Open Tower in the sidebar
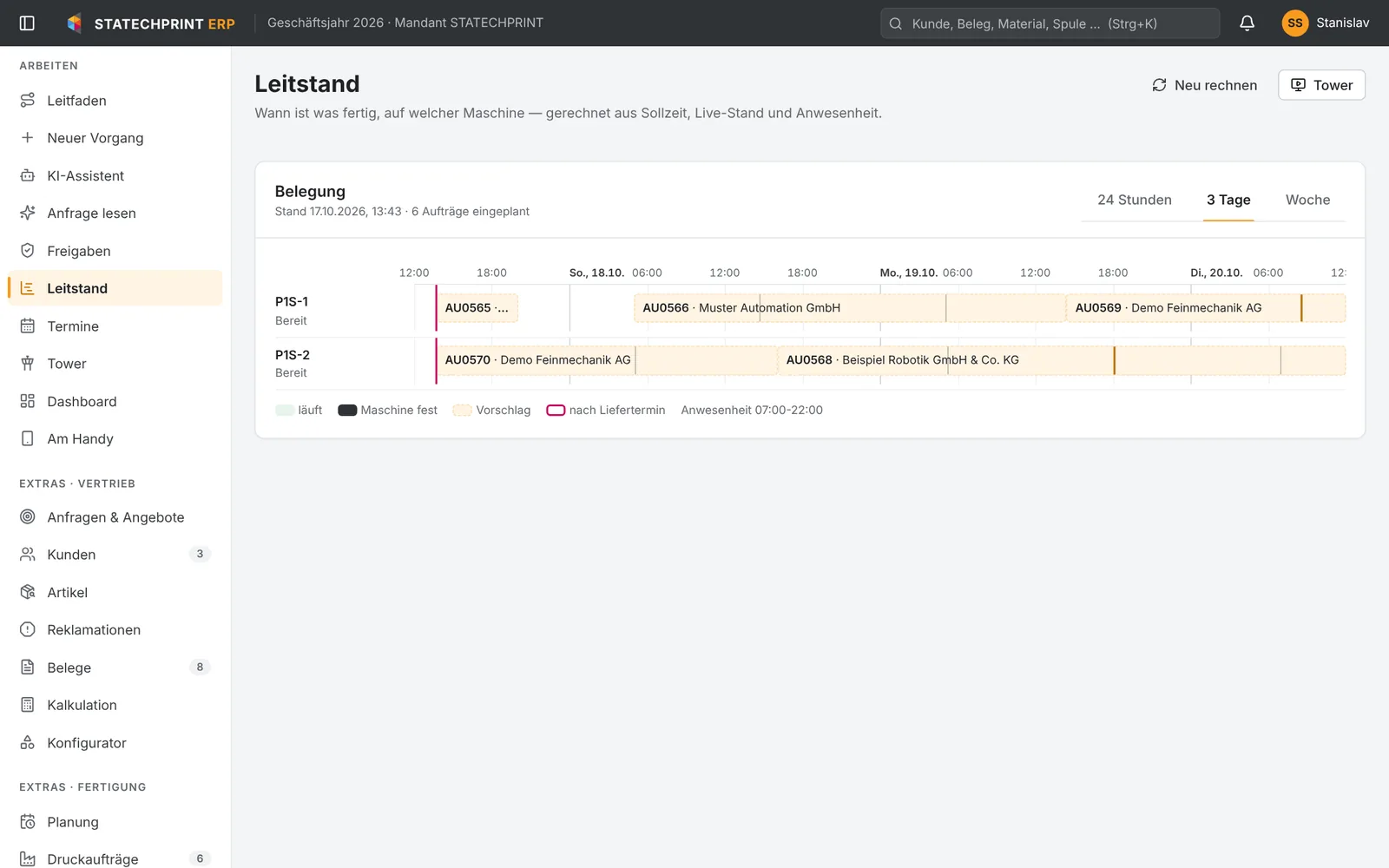1389x868 pixels. [115, 364]
